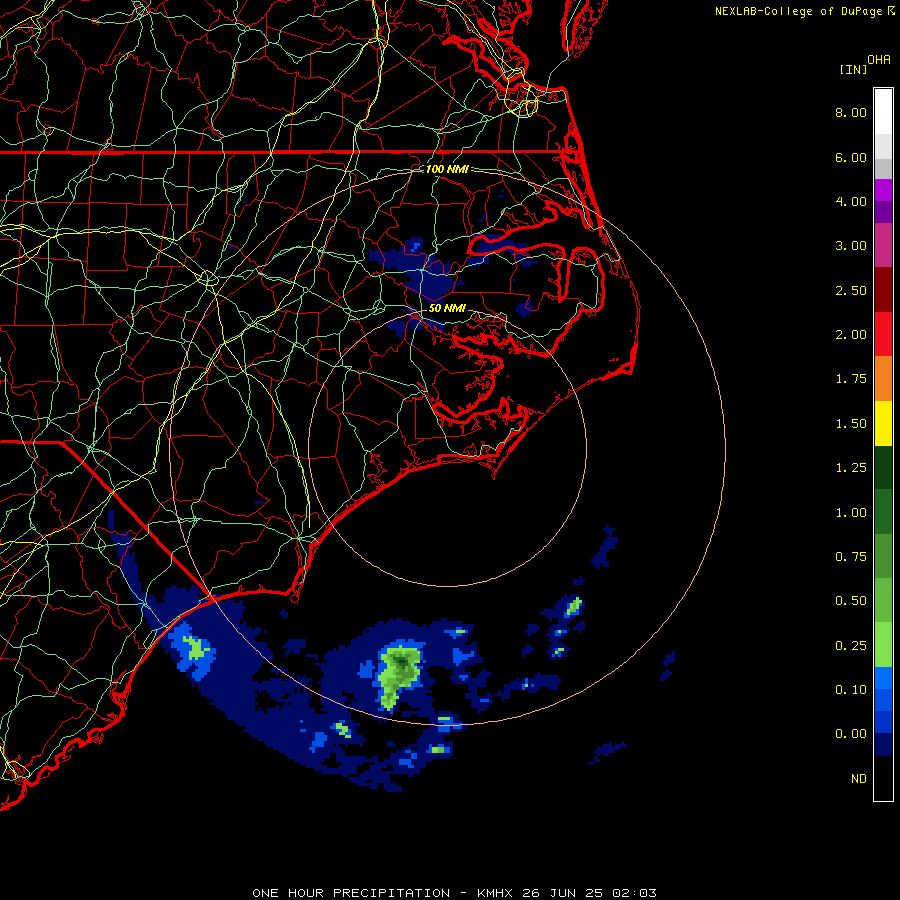Click the dark green core of the offshore rain cell
The width and height of the screenshot is (900, 900).
click(403, 662)
